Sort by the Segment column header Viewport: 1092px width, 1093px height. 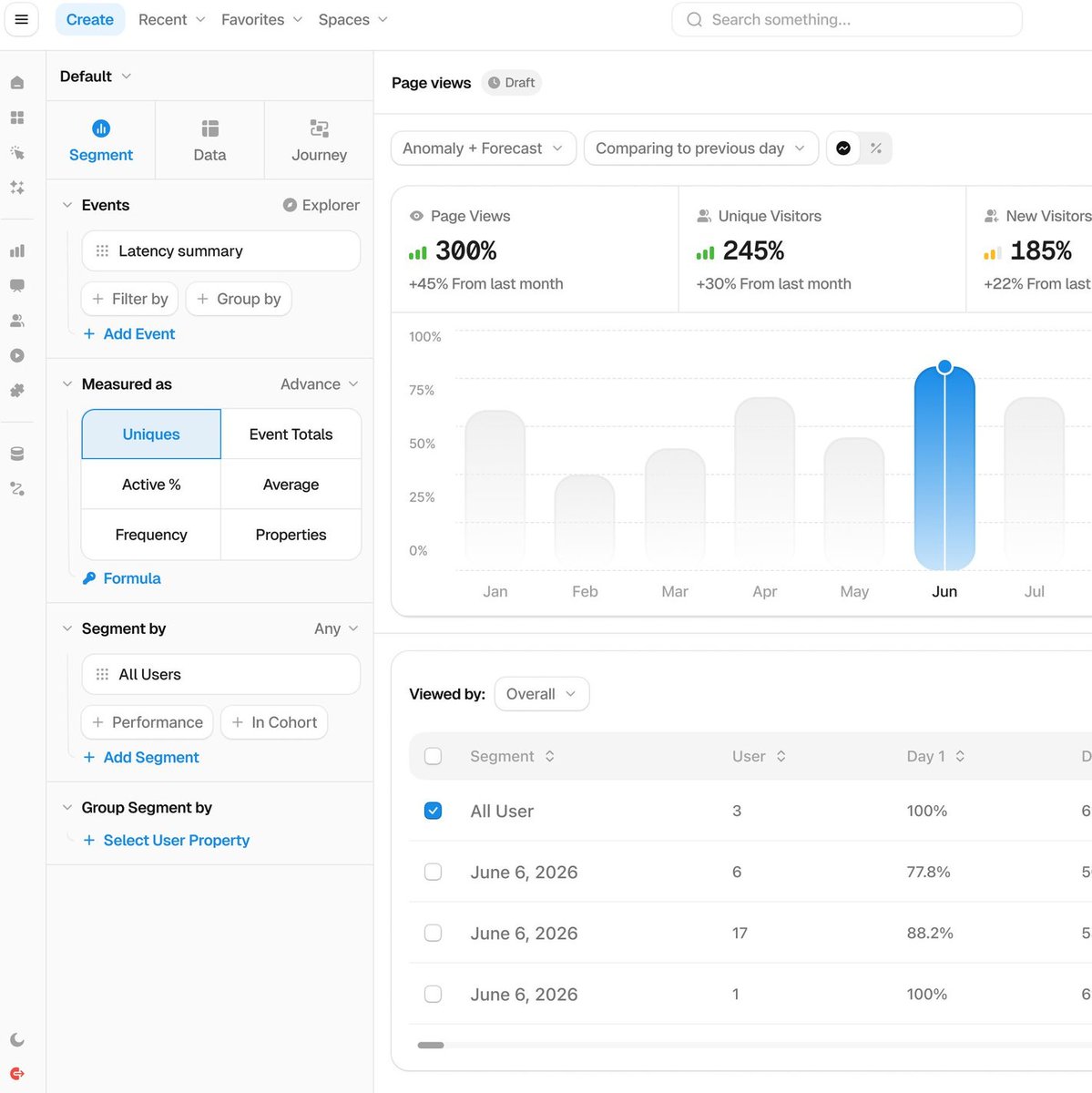512,756
